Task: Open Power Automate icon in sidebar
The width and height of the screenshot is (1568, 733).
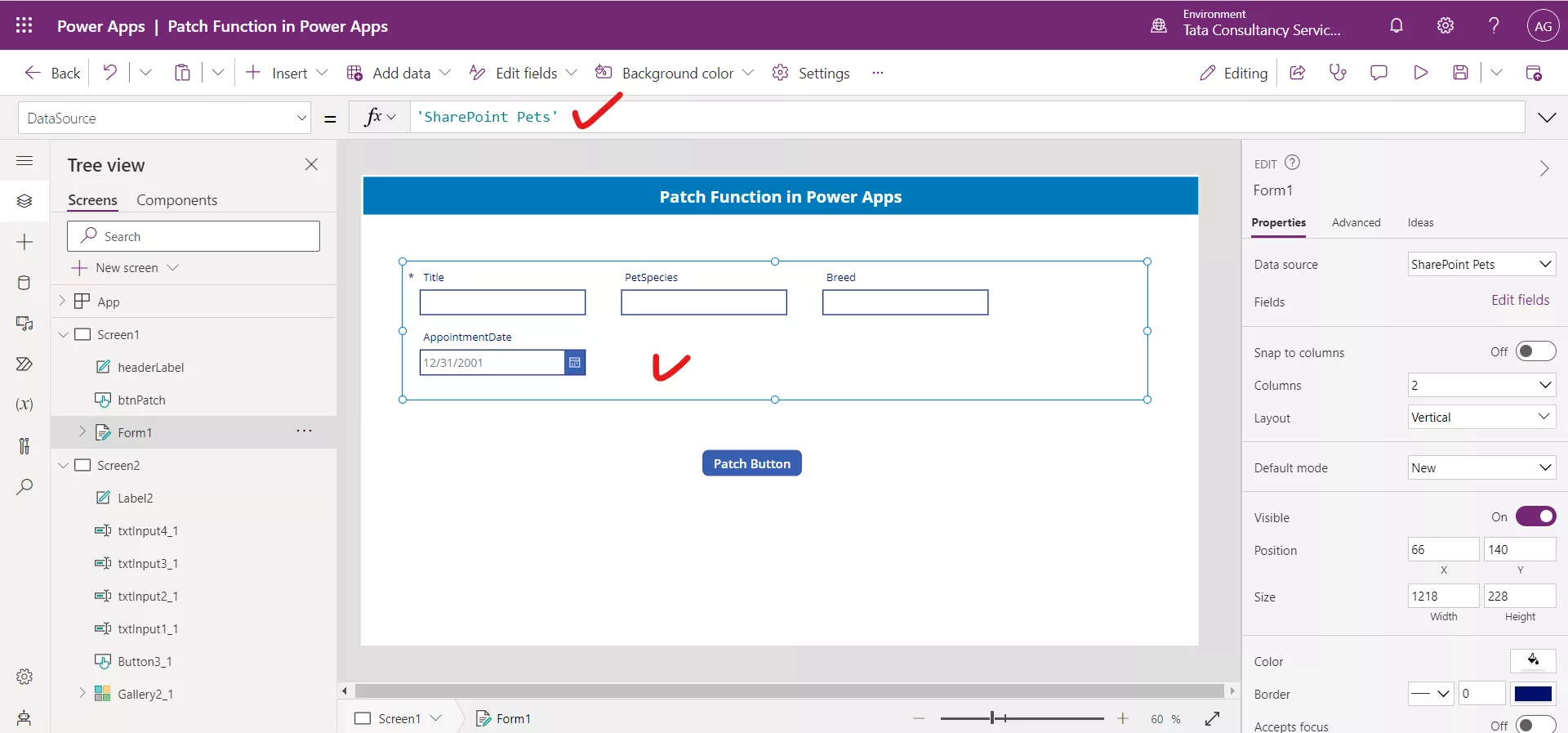Action: coord(24,364)
